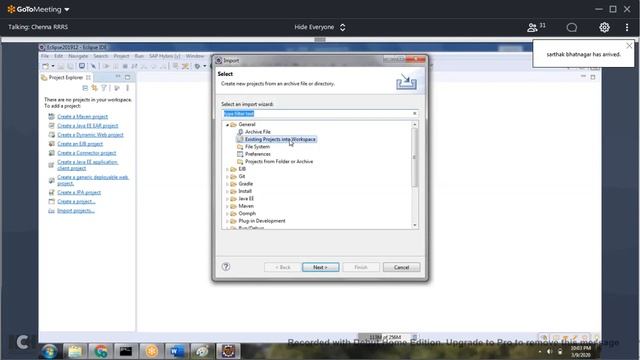Click the 'Import projects...' link
640x360 pixels.
point(76,211)
